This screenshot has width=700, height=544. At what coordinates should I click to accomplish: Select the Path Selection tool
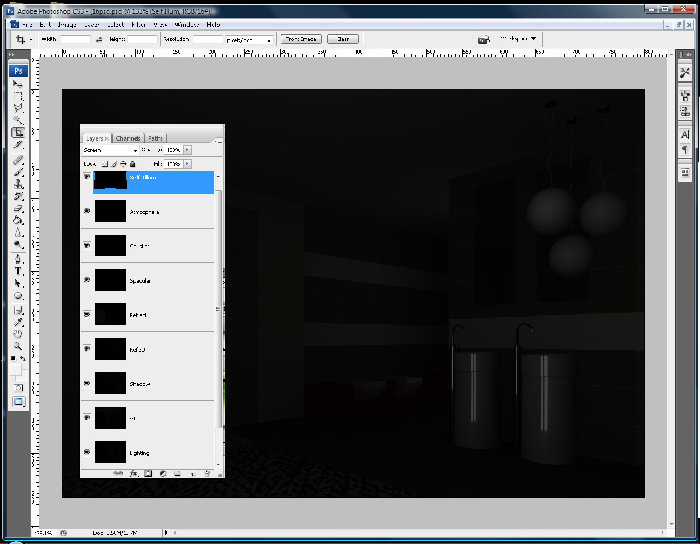[18, 283]
